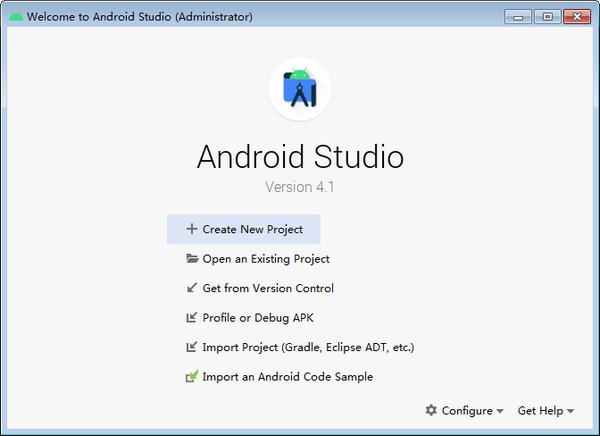Image resolution: width=600 pixels, height=436 pixels.
Task: Click the Configure gear icon
Action: 431,410
